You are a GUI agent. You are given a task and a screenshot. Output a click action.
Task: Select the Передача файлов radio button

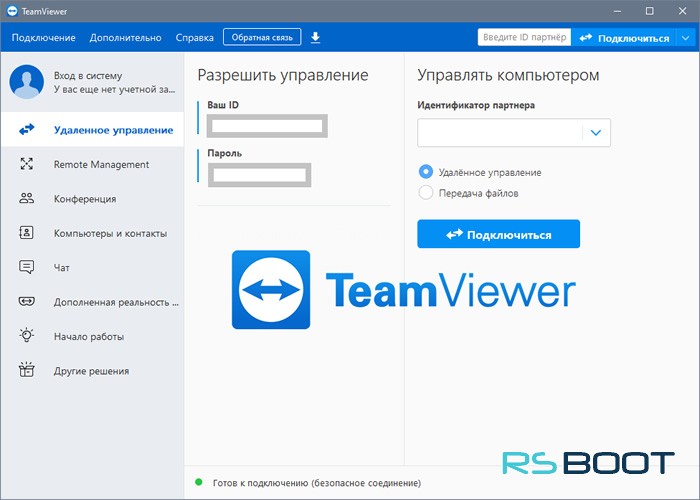pos(426,193)
